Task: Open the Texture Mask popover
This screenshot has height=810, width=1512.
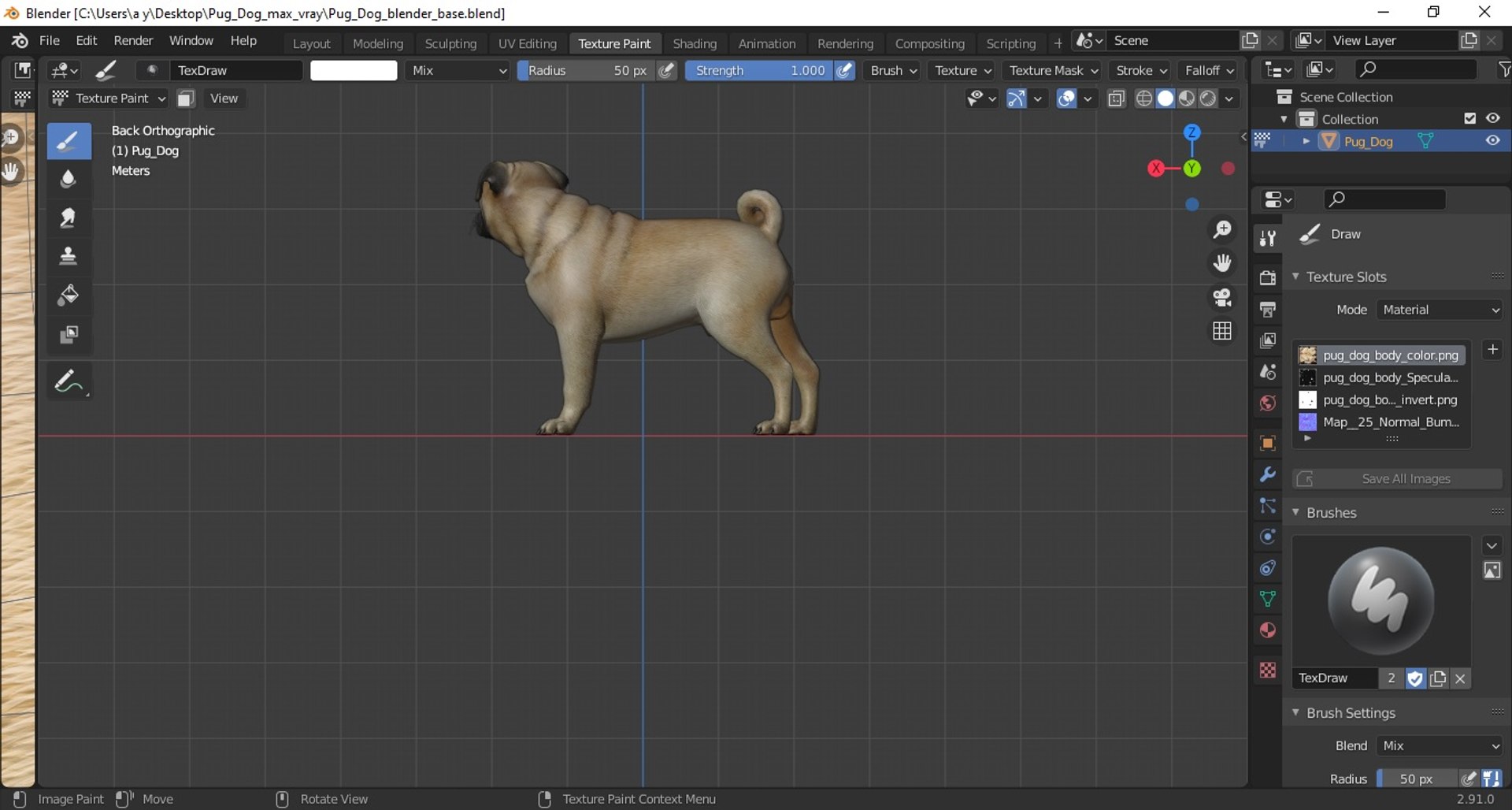Action: pos(1054,70)
